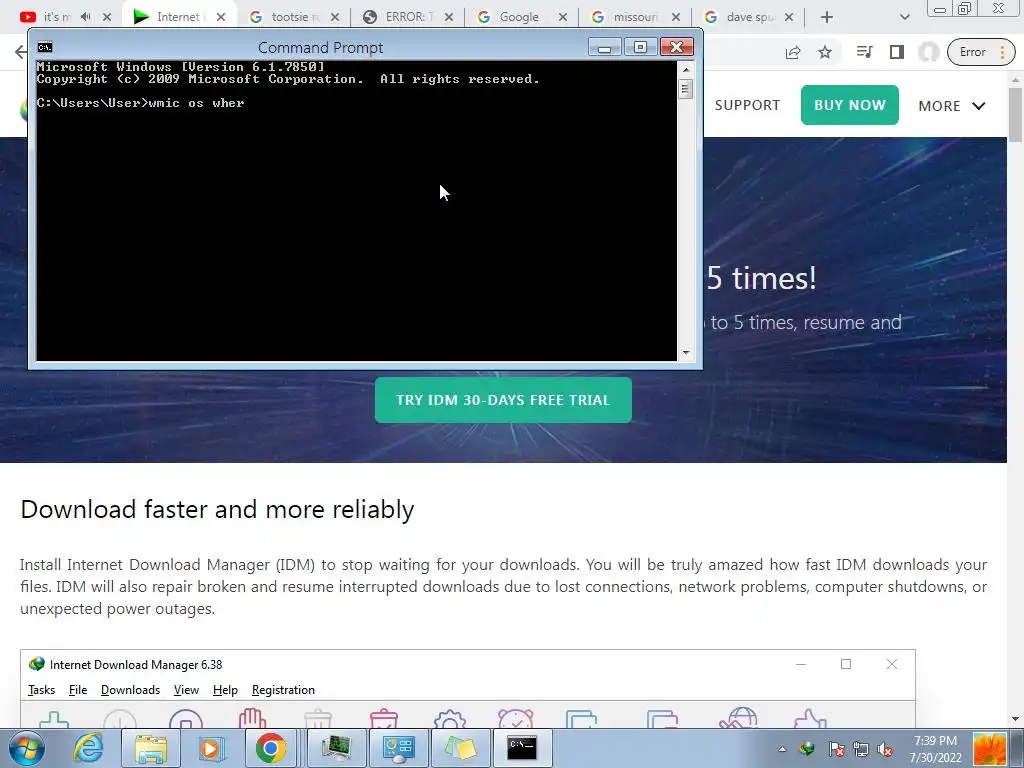Click Command Prompt scrollbar up arrow
Screen dimensions: 1024x768
point(686,69)
